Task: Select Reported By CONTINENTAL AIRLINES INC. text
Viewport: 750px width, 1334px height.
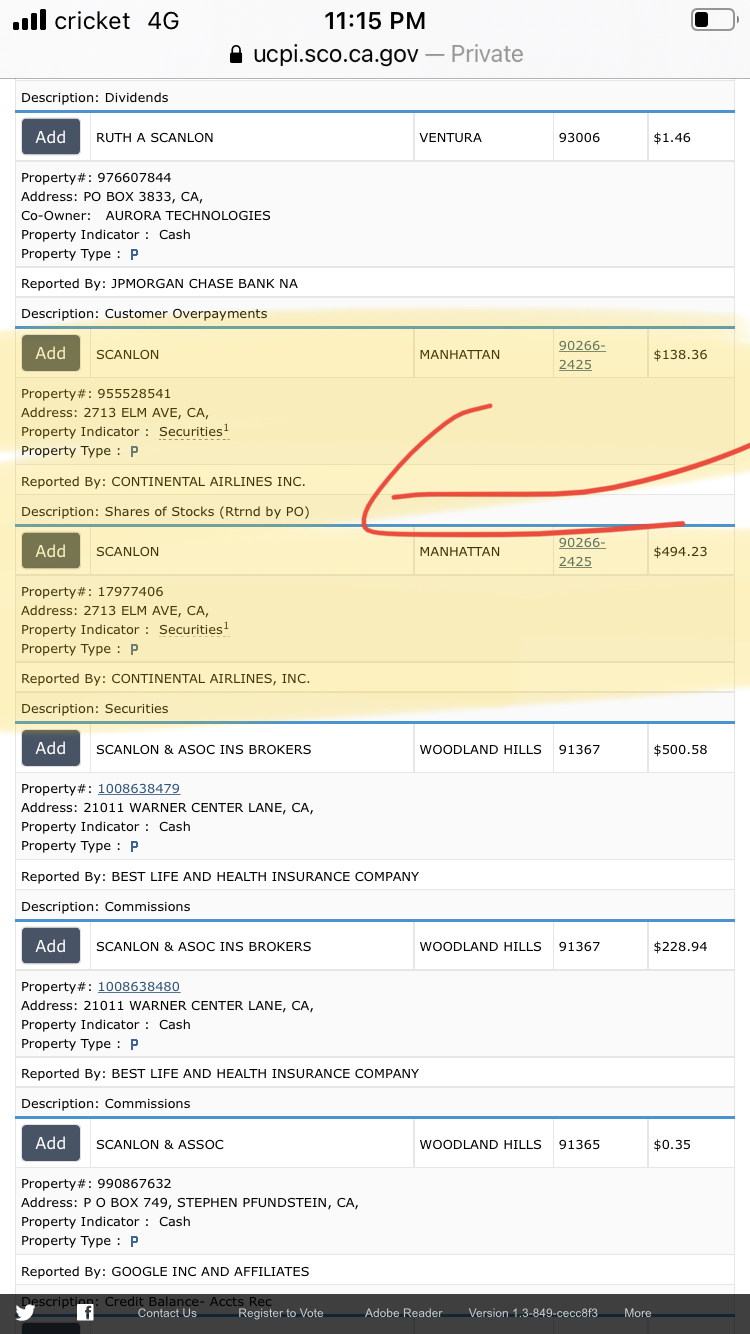Action: [x=164, y=482]
